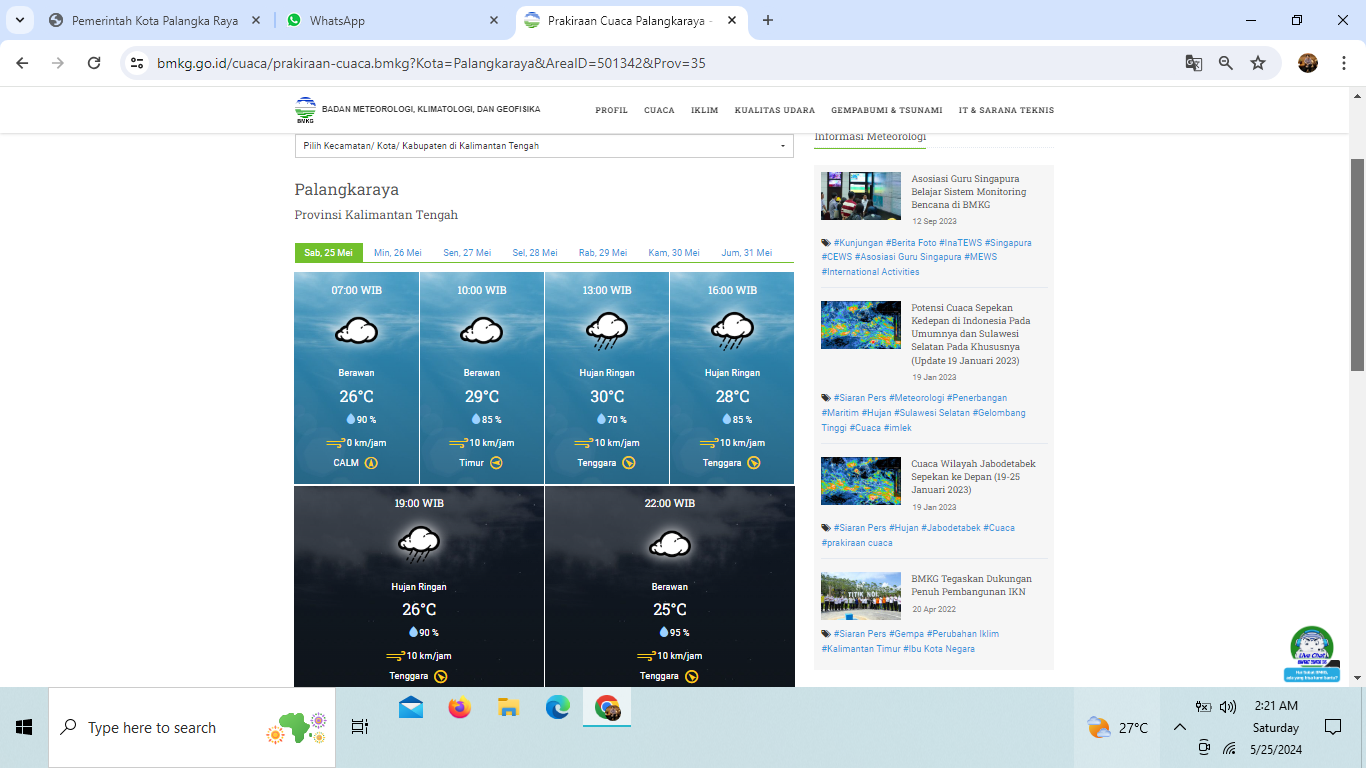Select the Rab, 29 Mei tab
The width and height of the screenshot is (1366, 768).
[603, 253]
